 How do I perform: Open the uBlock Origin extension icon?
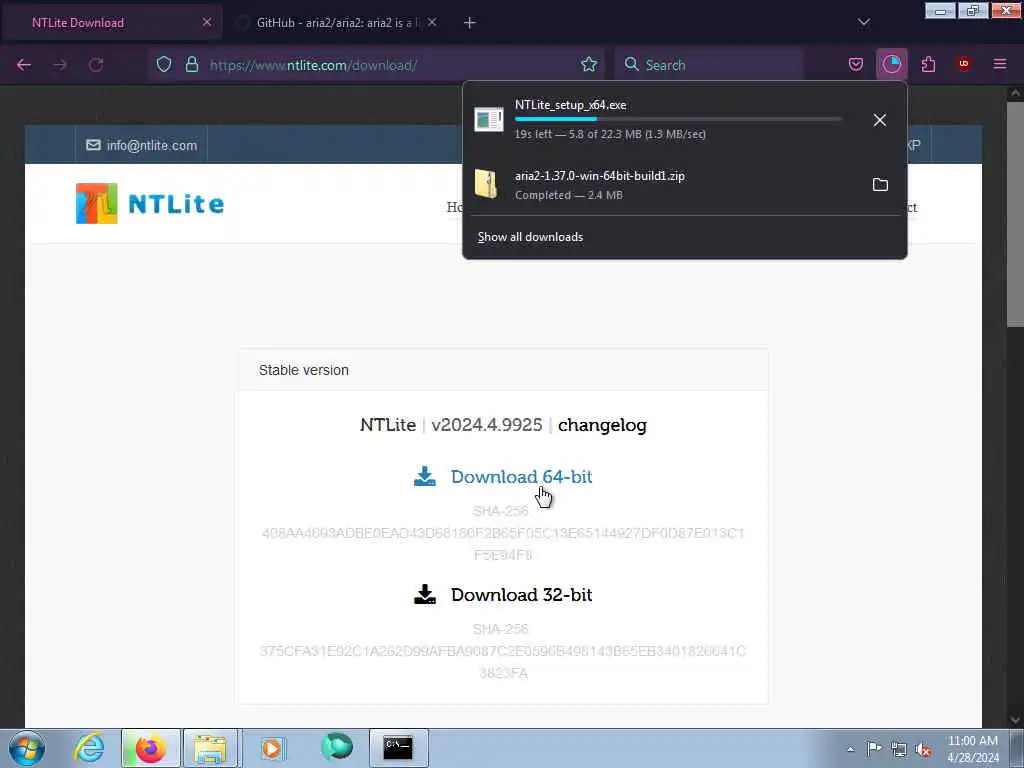pos(963,63)
